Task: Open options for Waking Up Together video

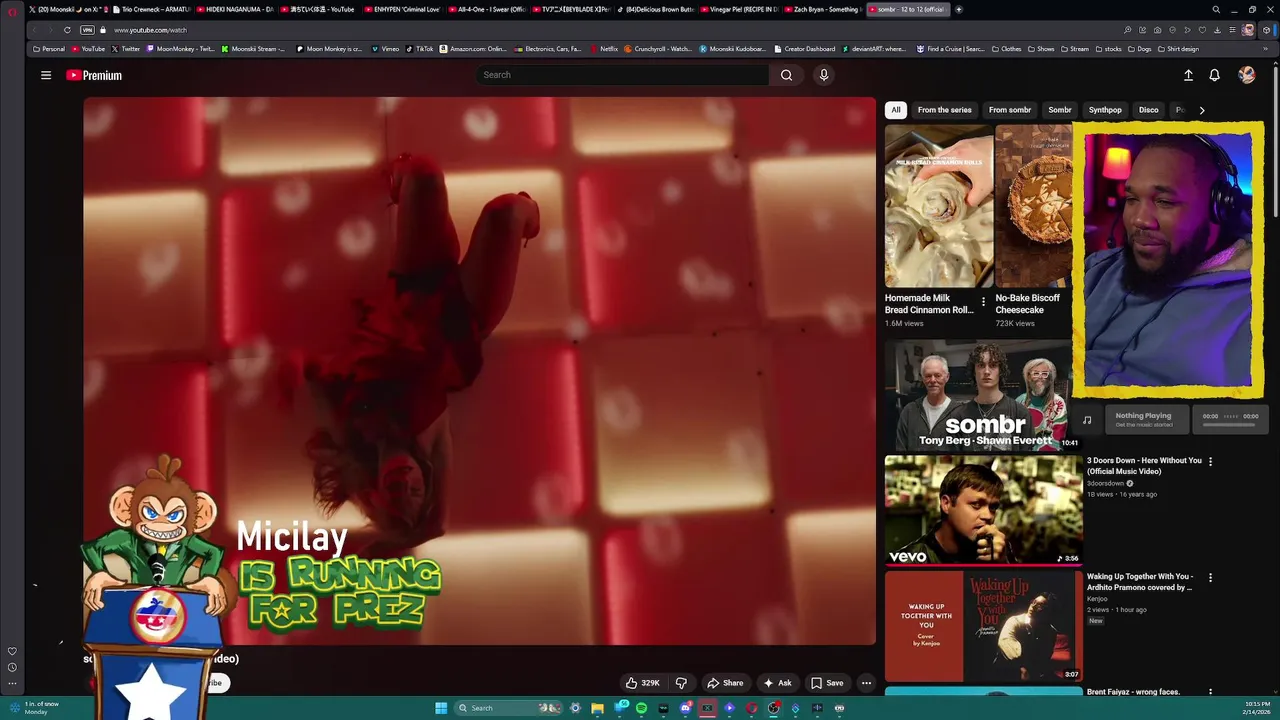Action: pos(1210,577)
